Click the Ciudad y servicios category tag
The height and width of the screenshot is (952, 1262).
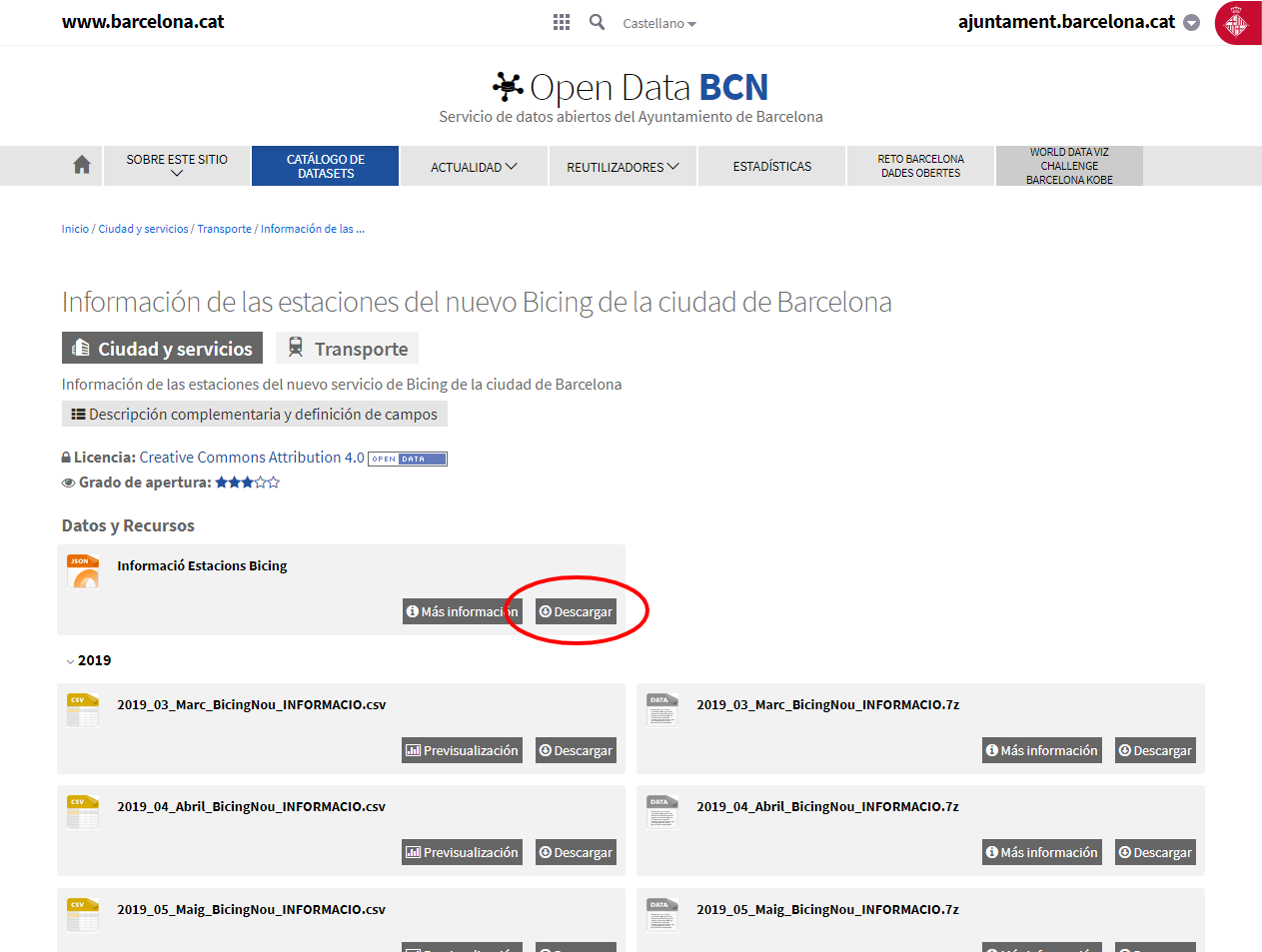click(162, 348)
